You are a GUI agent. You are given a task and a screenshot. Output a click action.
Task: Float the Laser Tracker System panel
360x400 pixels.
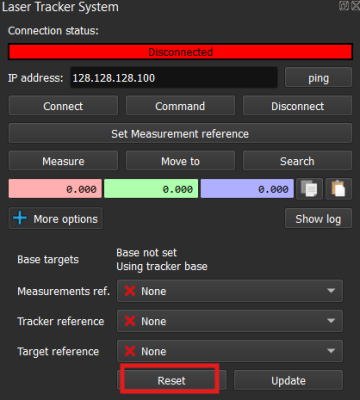click(x=343, y=6)
